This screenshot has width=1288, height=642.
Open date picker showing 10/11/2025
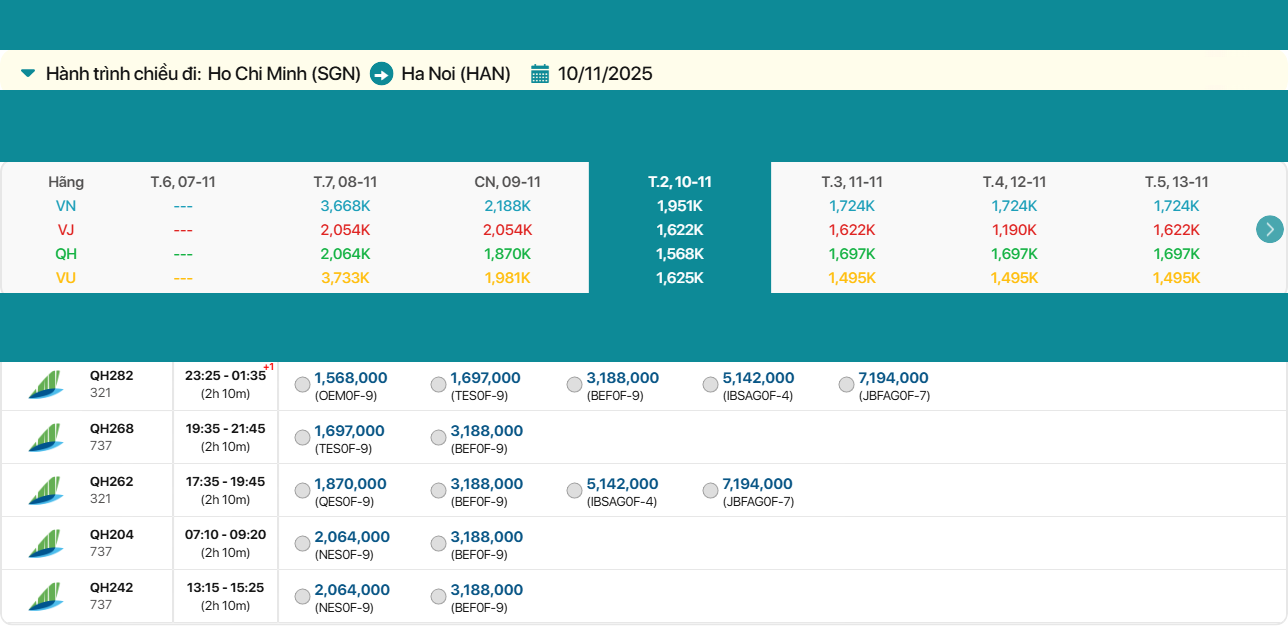[x=605, y=74]
